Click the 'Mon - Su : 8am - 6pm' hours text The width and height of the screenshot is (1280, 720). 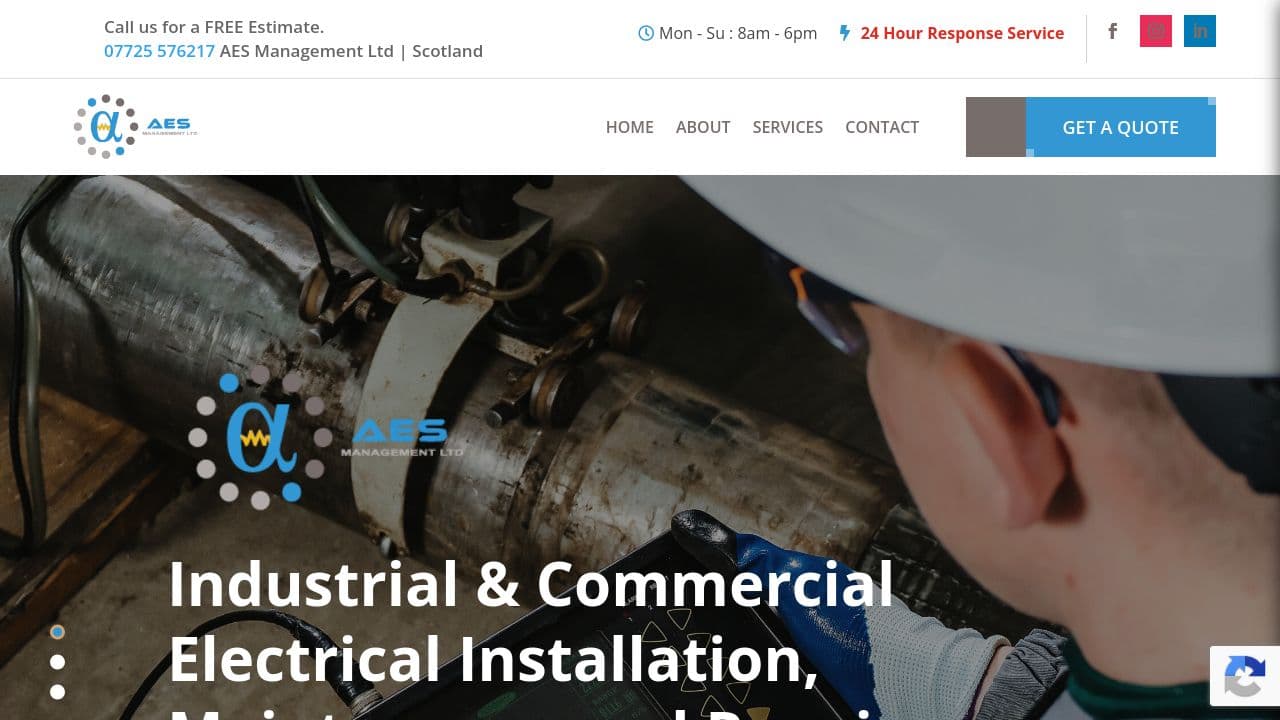coord(738,33)
